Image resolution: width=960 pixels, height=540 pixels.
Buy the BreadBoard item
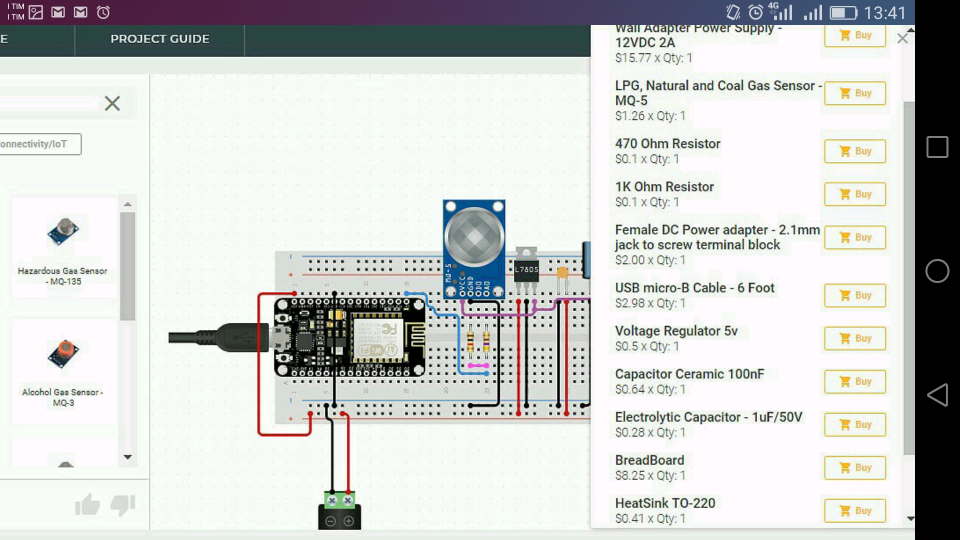click(x=854, y=467)
